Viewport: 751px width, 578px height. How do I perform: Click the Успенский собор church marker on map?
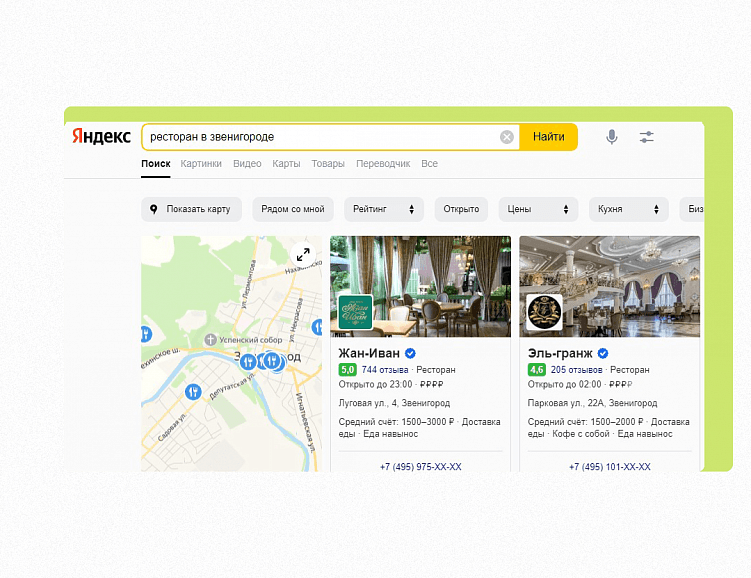pos(210,340)
